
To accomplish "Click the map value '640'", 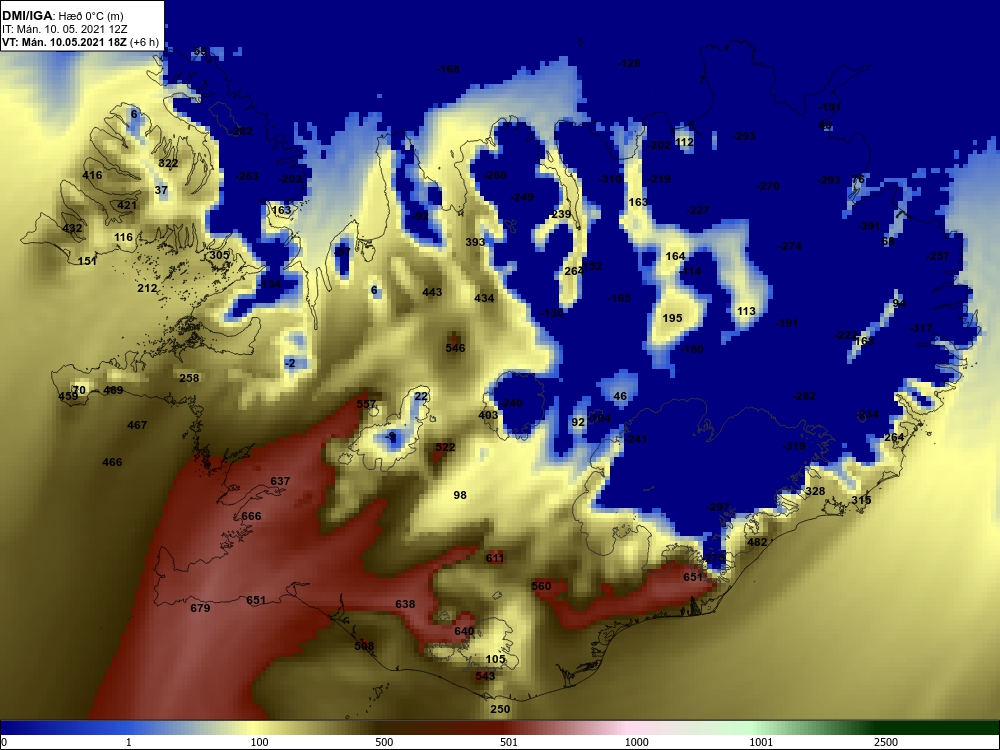I will click(x=464, y=631).
